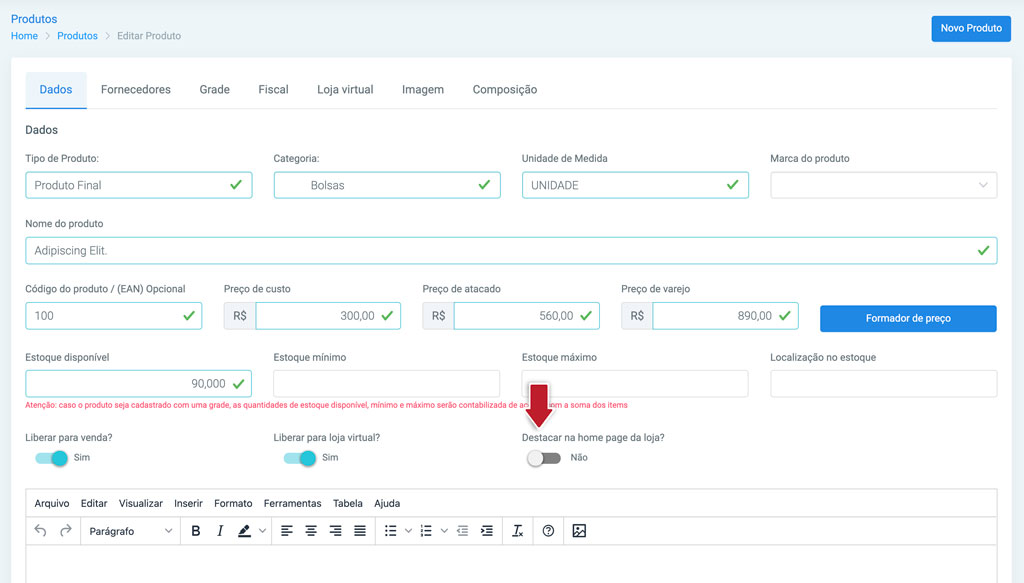1024x583 pixels.
Task: Insert an image into the description
Action: (x=579, y=531)
